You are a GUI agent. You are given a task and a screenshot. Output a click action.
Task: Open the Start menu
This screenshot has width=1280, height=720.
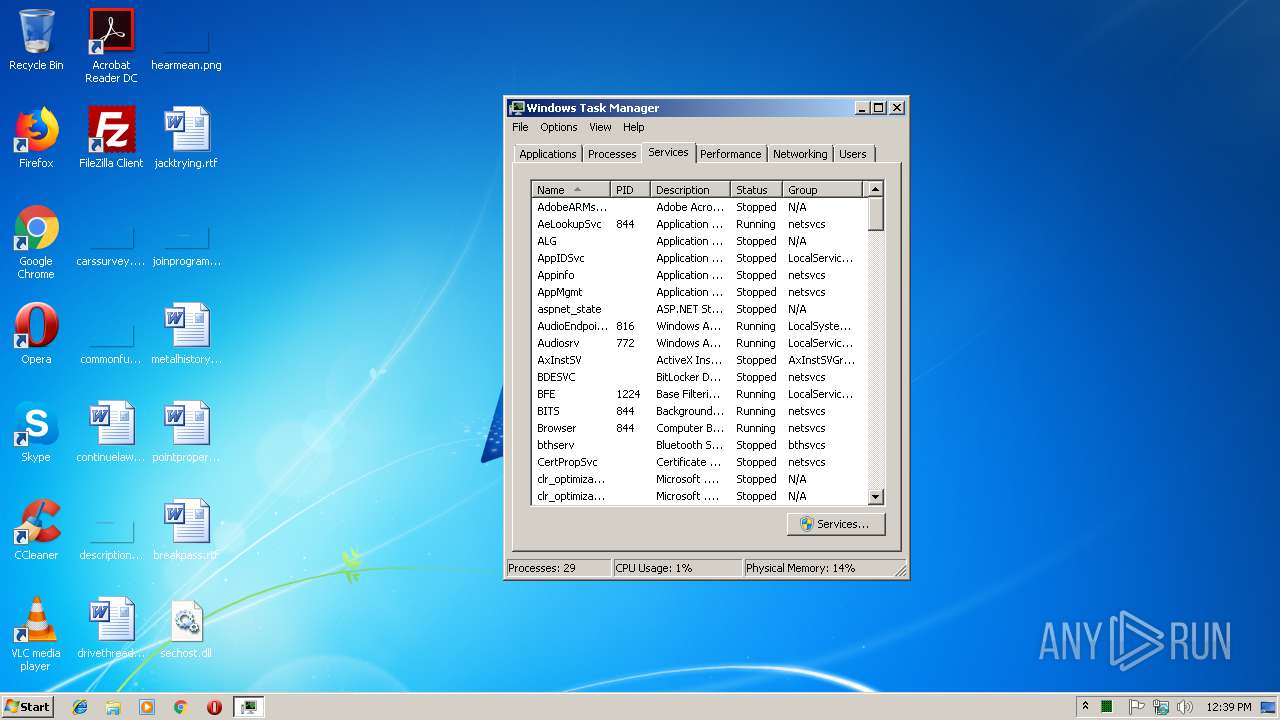coord(27,707)
